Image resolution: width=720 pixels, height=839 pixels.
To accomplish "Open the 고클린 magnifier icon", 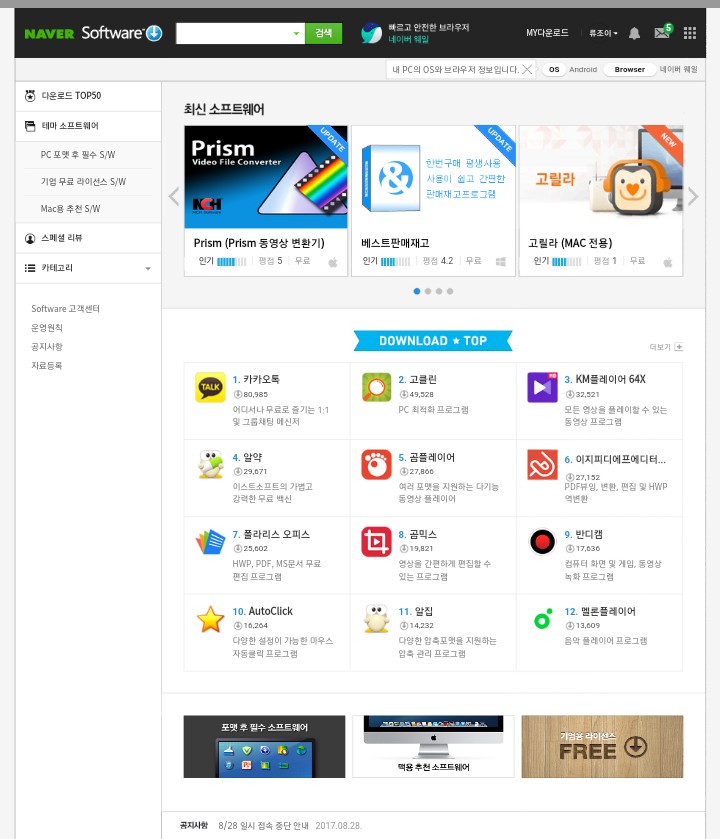I will pyautogui.click(x=376, y=388).
